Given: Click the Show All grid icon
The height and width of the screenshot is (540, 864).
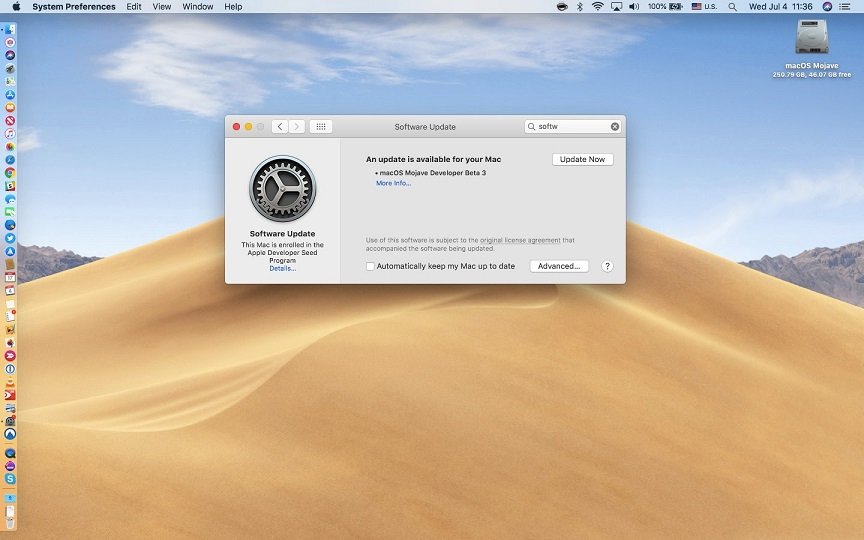Looking at the screenshot, I should click(x=320, y=127).
